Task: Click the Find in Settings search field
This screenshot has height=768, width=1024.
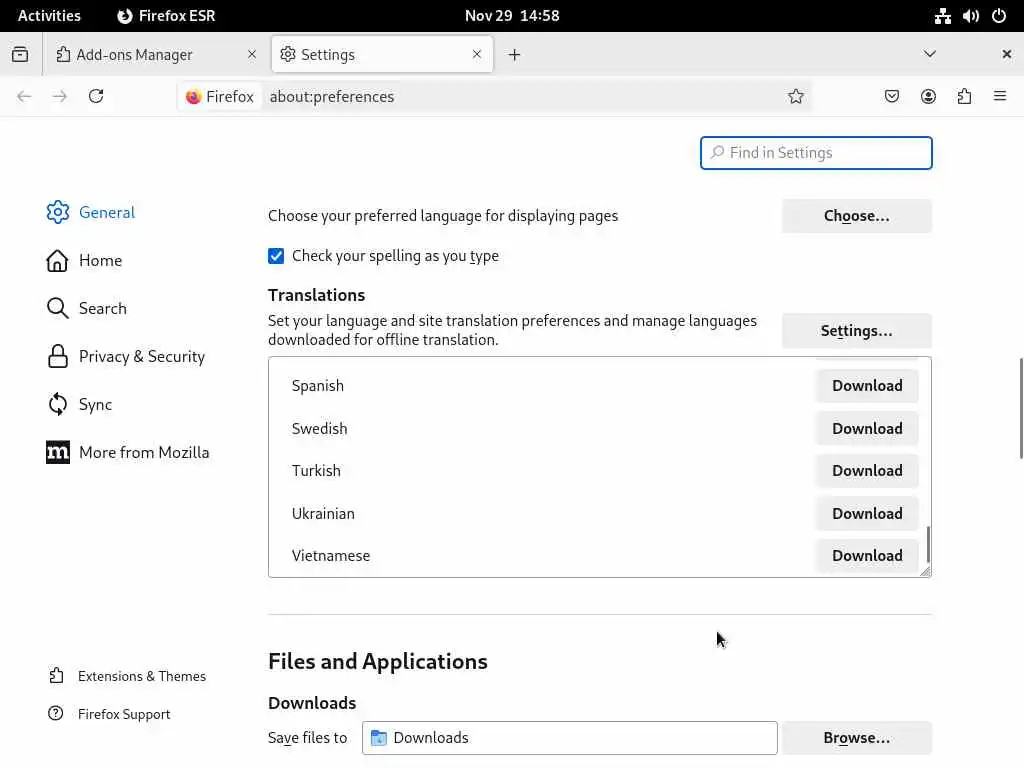Action: [816, 153]
